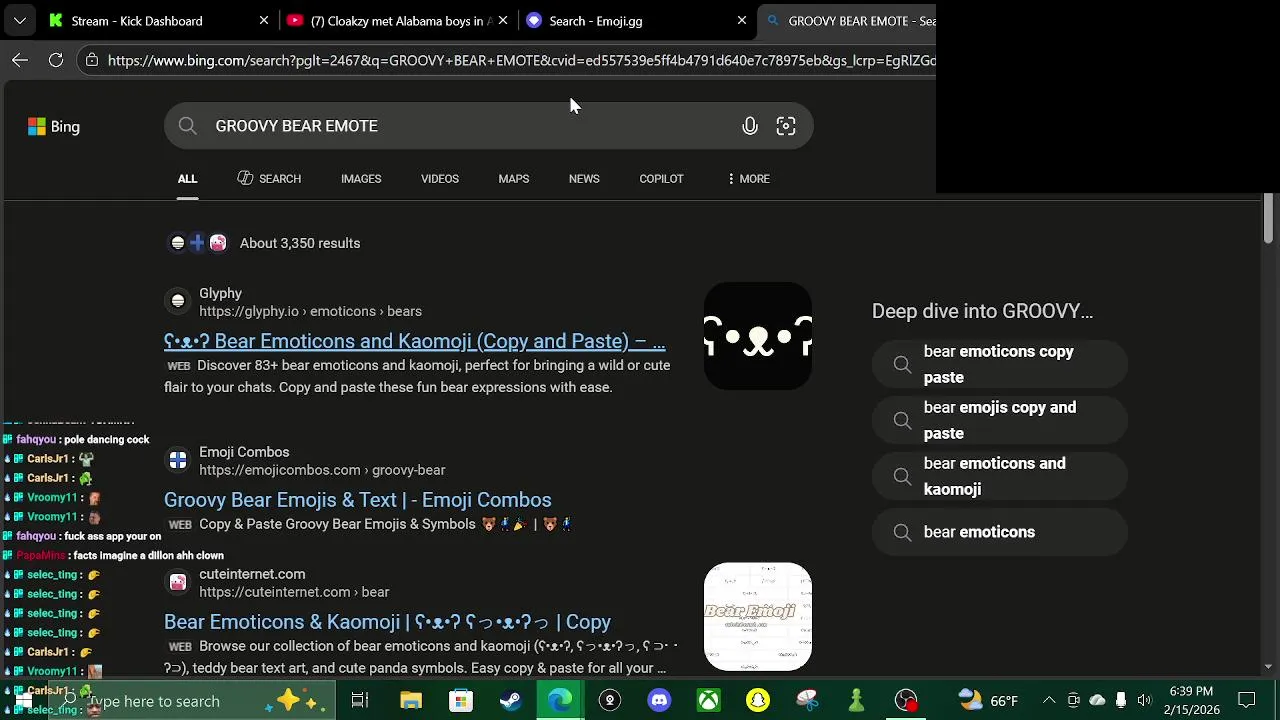Image resolution: width=1280 pixels, height=720 pixels.
Task: Click the microphone voice search icon
Action: [750, 126]
